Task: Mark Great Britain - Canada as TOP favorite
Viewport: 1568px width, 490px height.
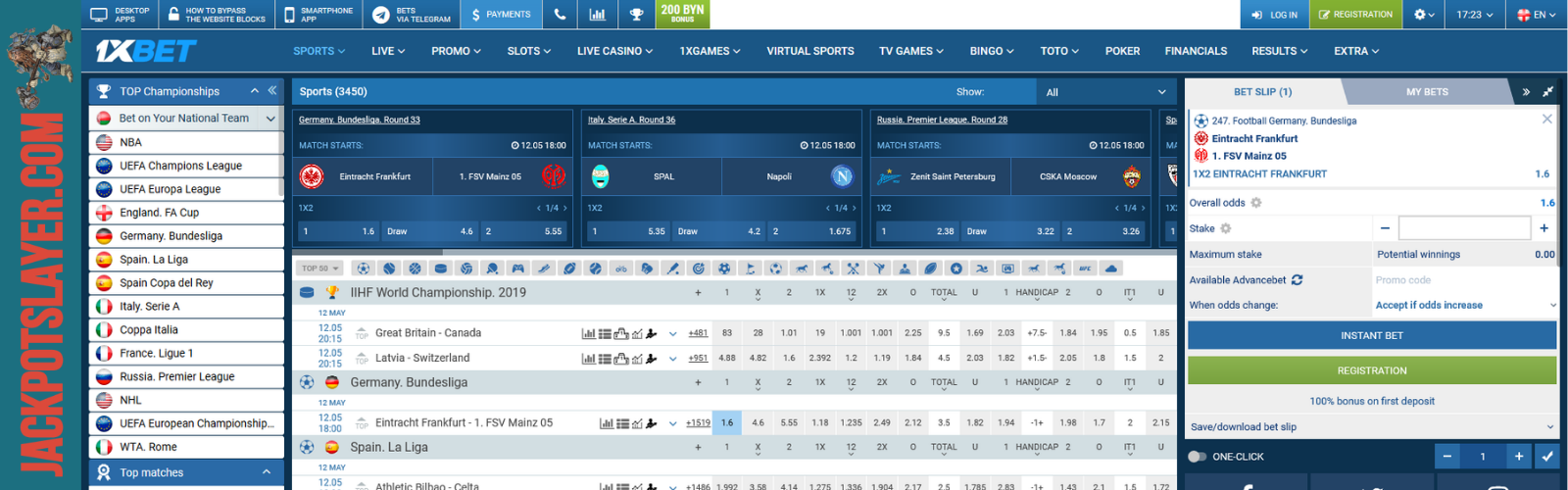Action: pyautogui.click(x=362, y=333)
